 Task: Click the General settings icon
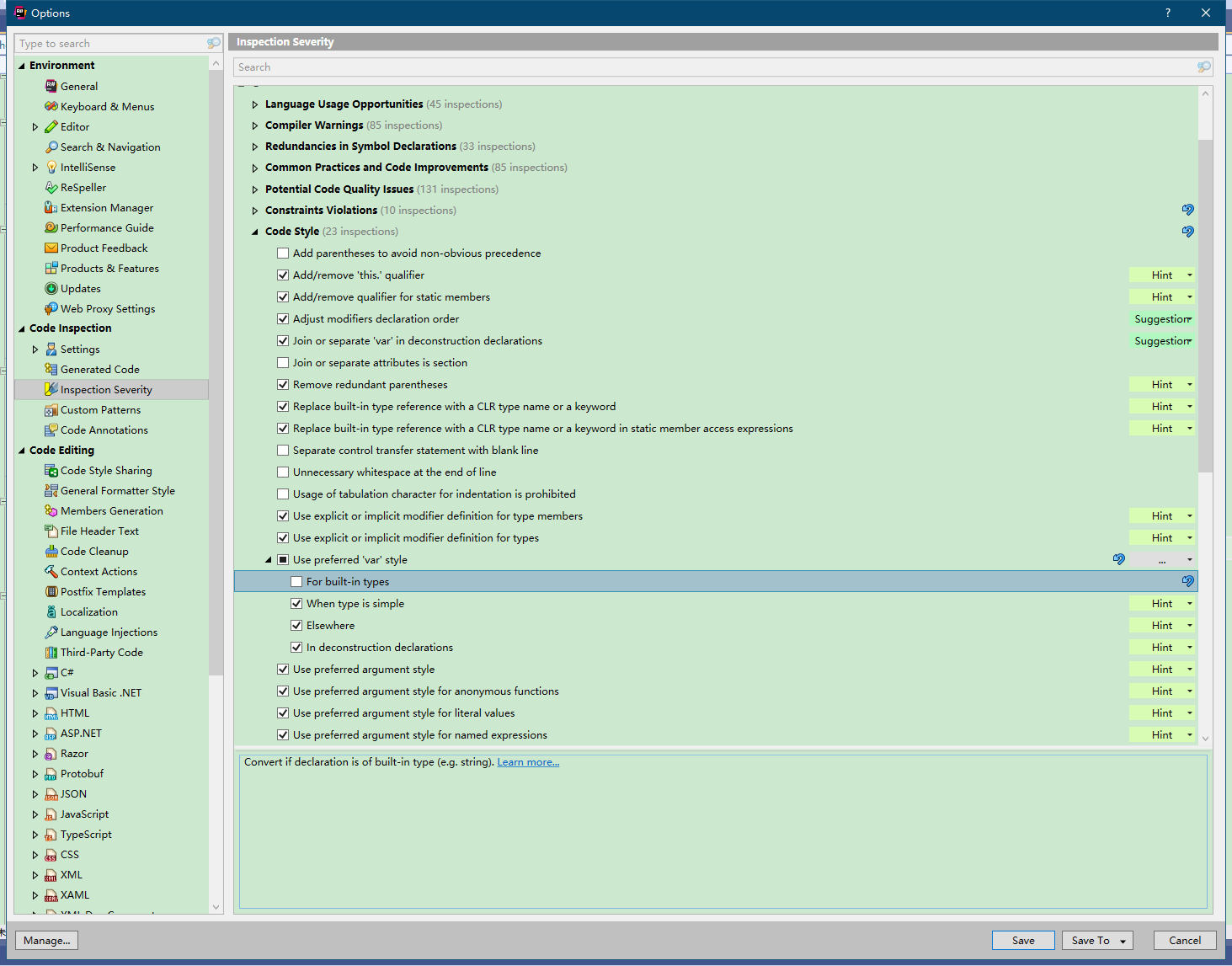coord(51,86)
